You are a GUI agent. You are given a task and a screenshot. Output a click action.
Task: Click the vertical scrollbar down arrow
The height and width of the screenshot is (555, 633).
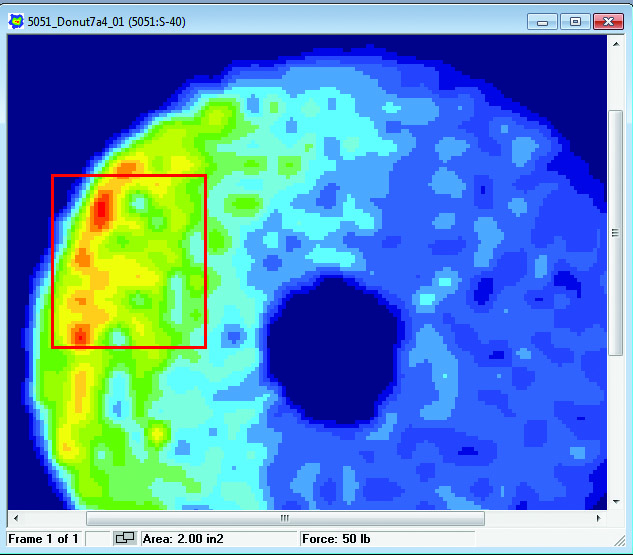616,500
